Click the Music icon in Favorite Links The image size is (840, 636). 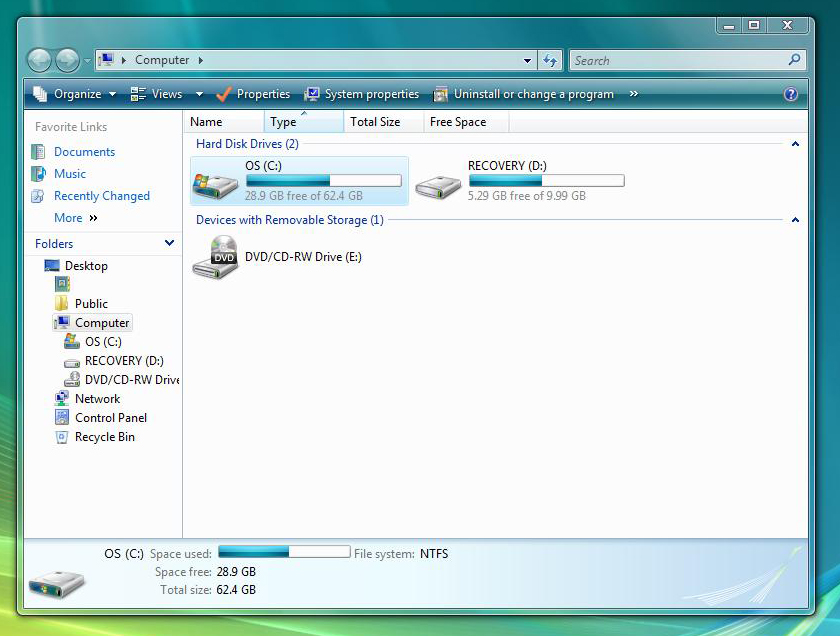(38, 174)
